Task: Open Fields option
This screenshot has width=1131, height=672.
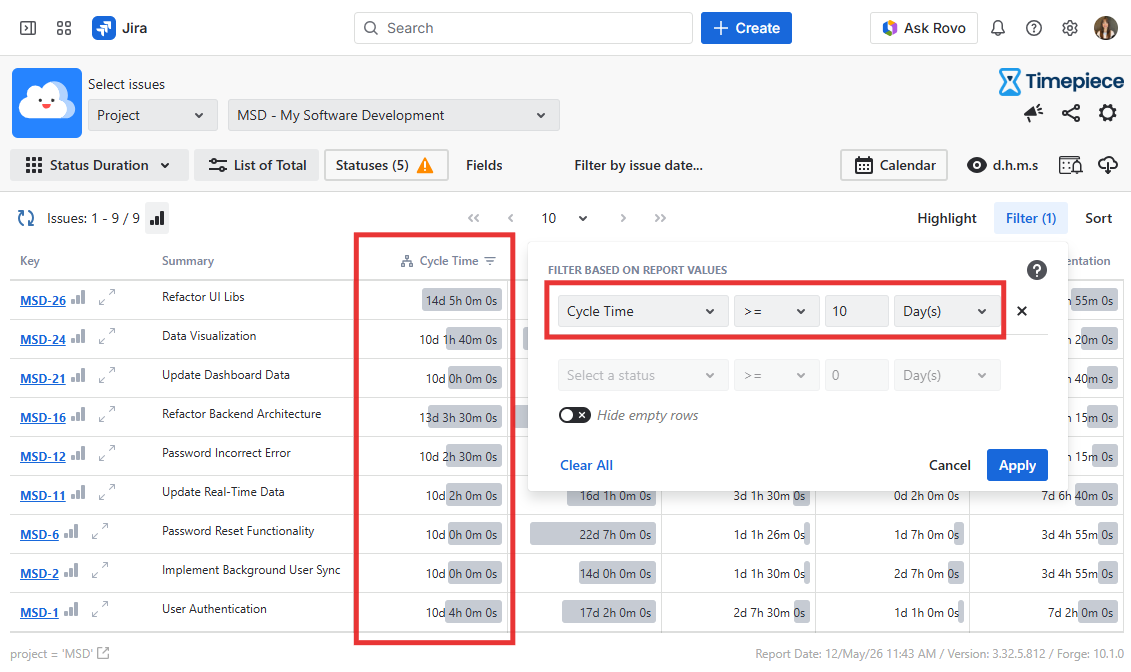Action: (x=484, y=165)
